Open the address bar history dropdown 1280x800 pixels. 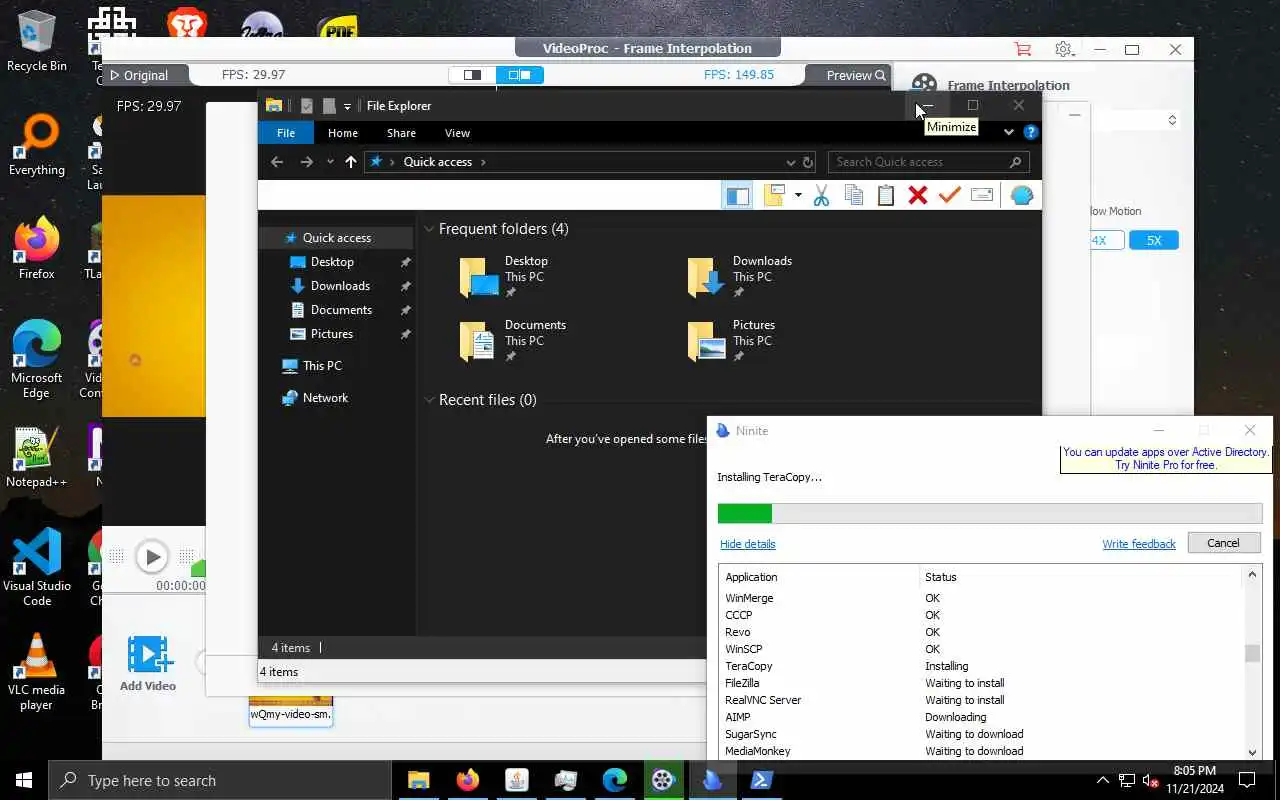(791, 162)
